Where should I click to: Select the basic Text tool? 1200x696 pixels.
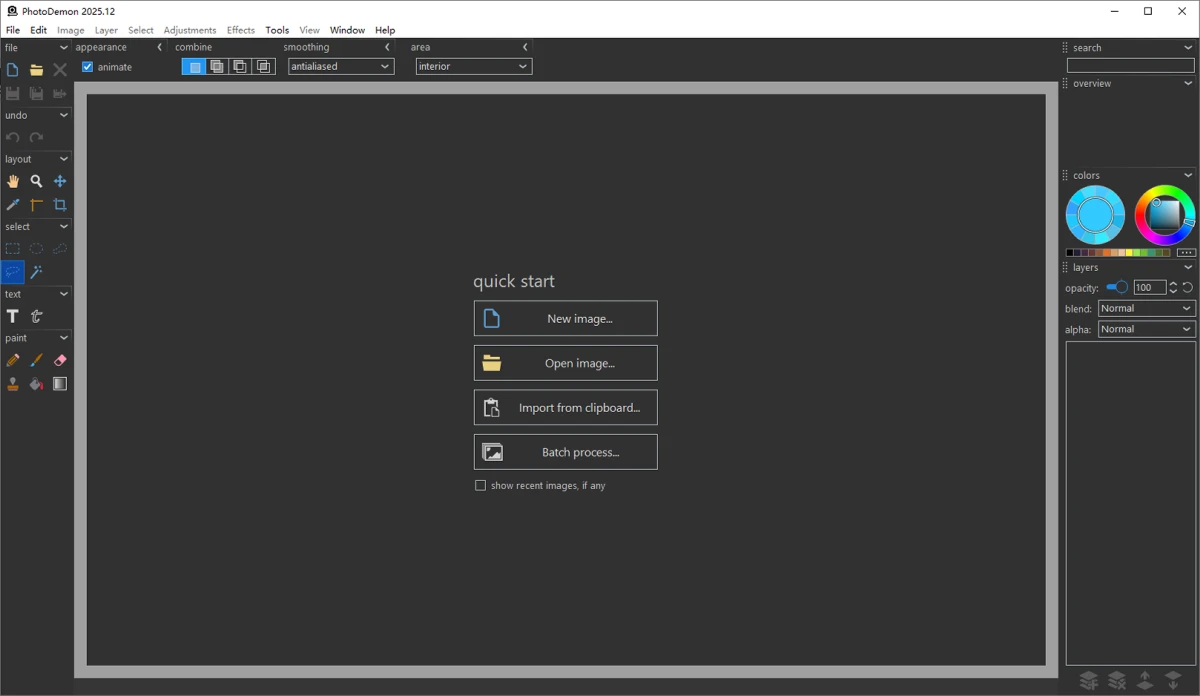pyautogui.click(x=12, y=316)
